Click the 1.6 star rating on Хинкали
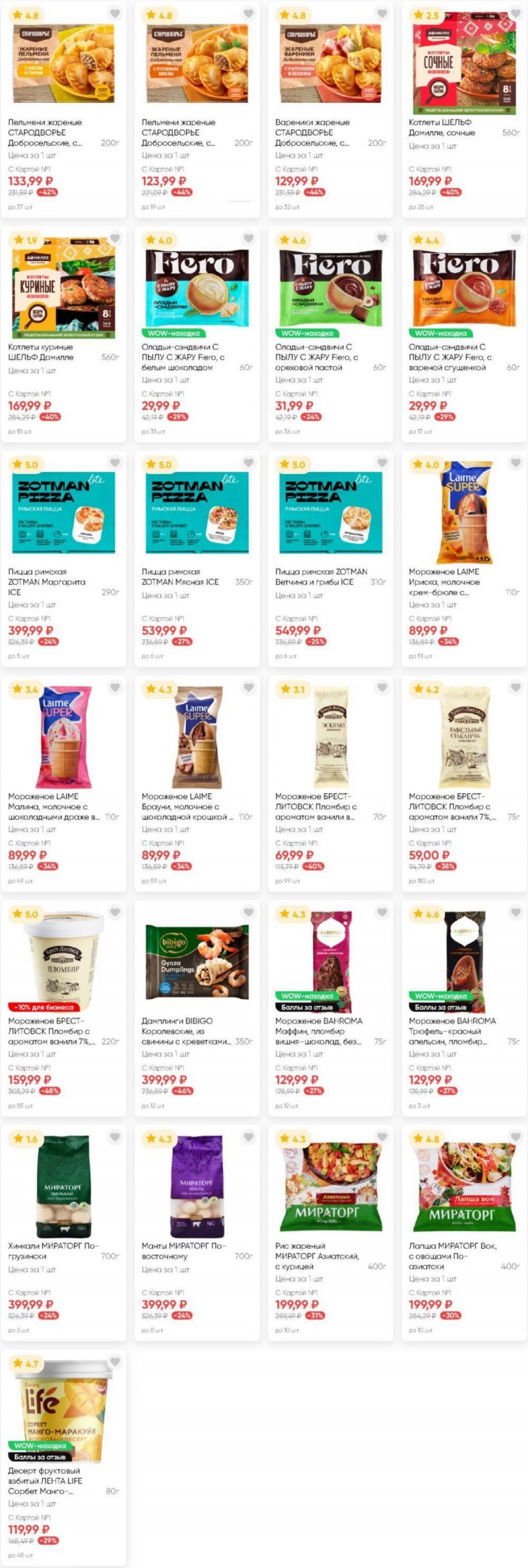 point(26,1138)
